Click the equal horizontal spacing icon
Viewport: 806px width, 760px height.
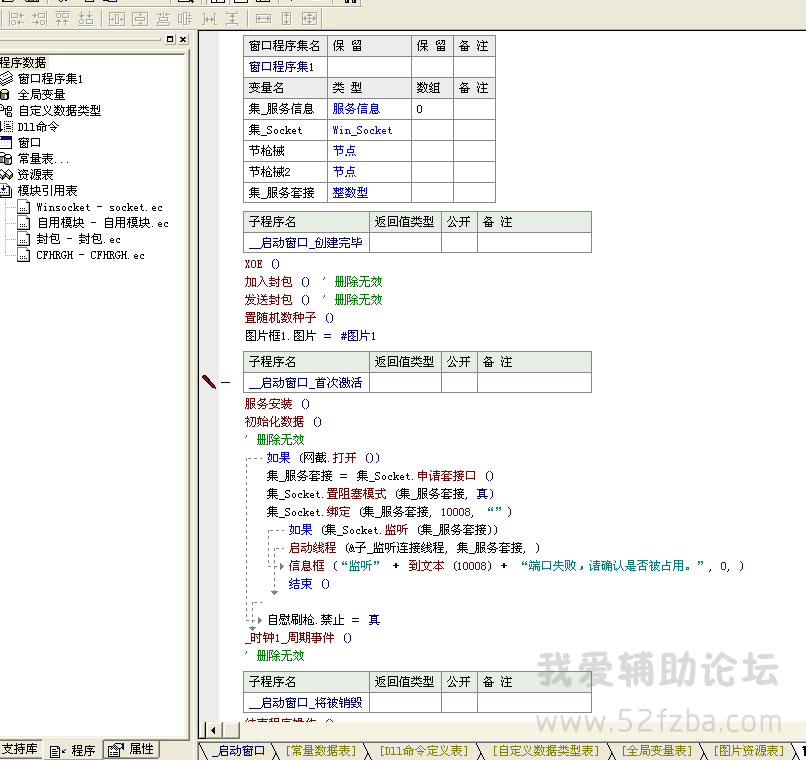coord(209,19)
